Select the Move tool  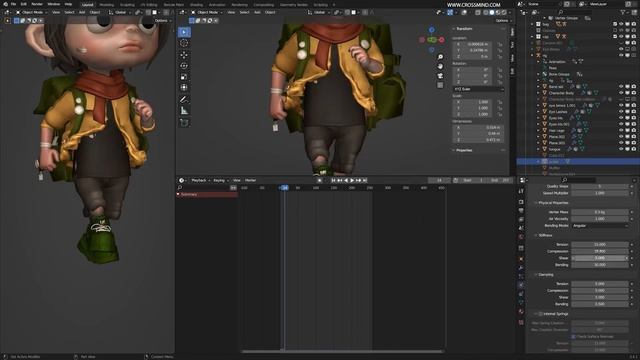click(184, 55)
